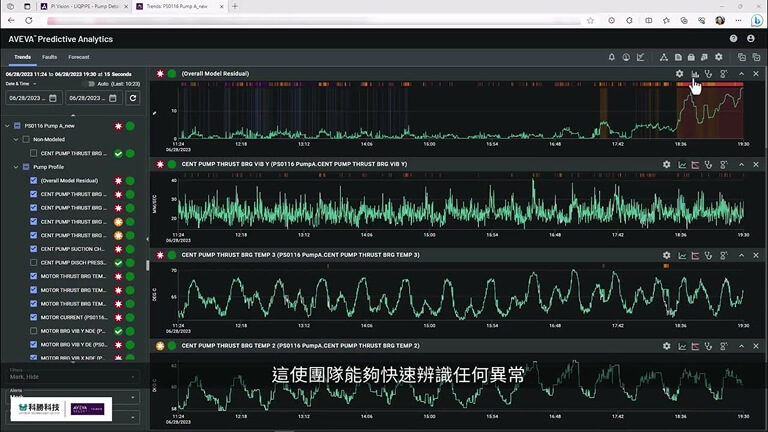Open the user account icon
The image size is (768, 432).
coord(751,39)
